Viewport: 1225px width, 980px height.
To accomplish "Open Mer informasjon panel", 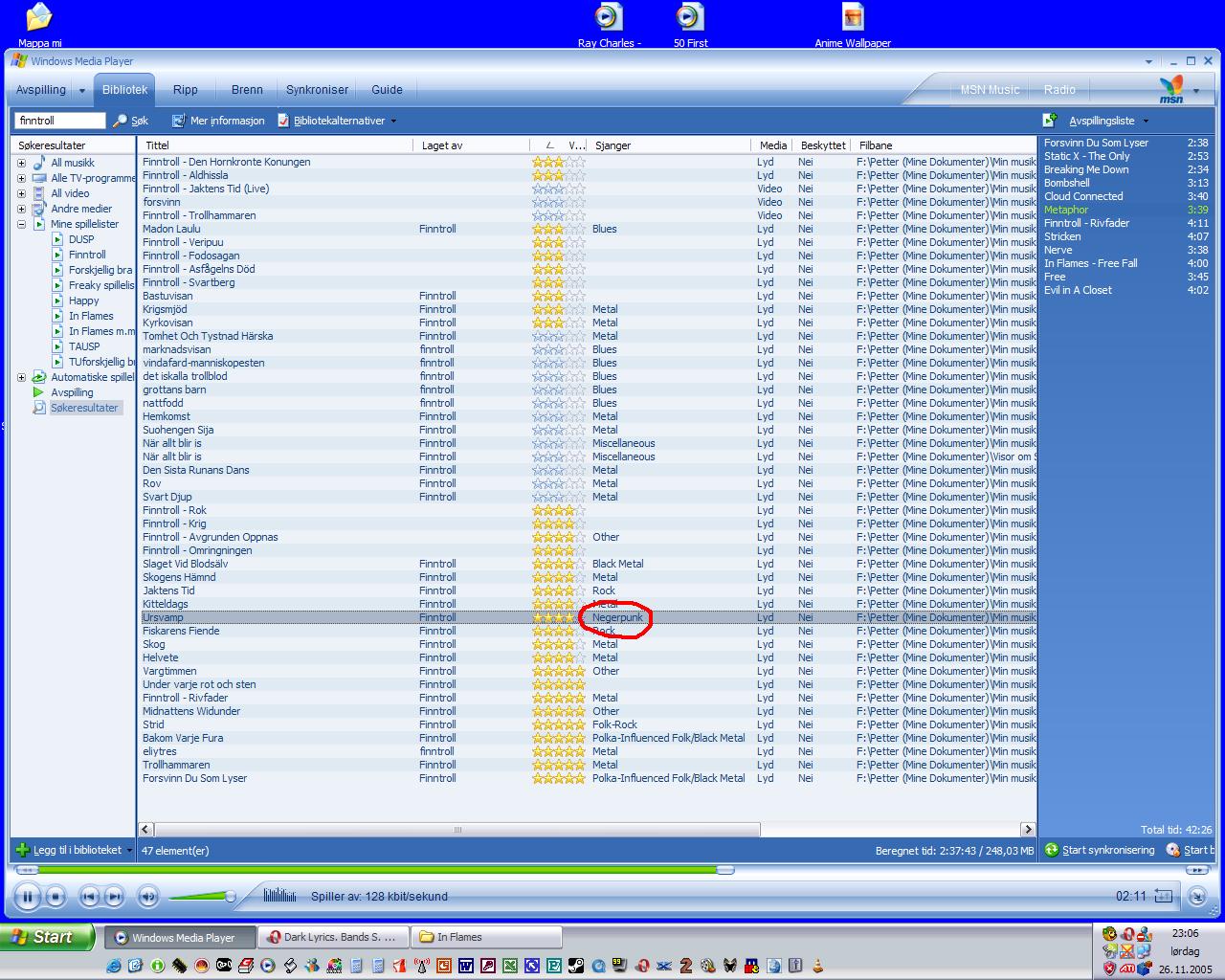I will coord(218,121).
